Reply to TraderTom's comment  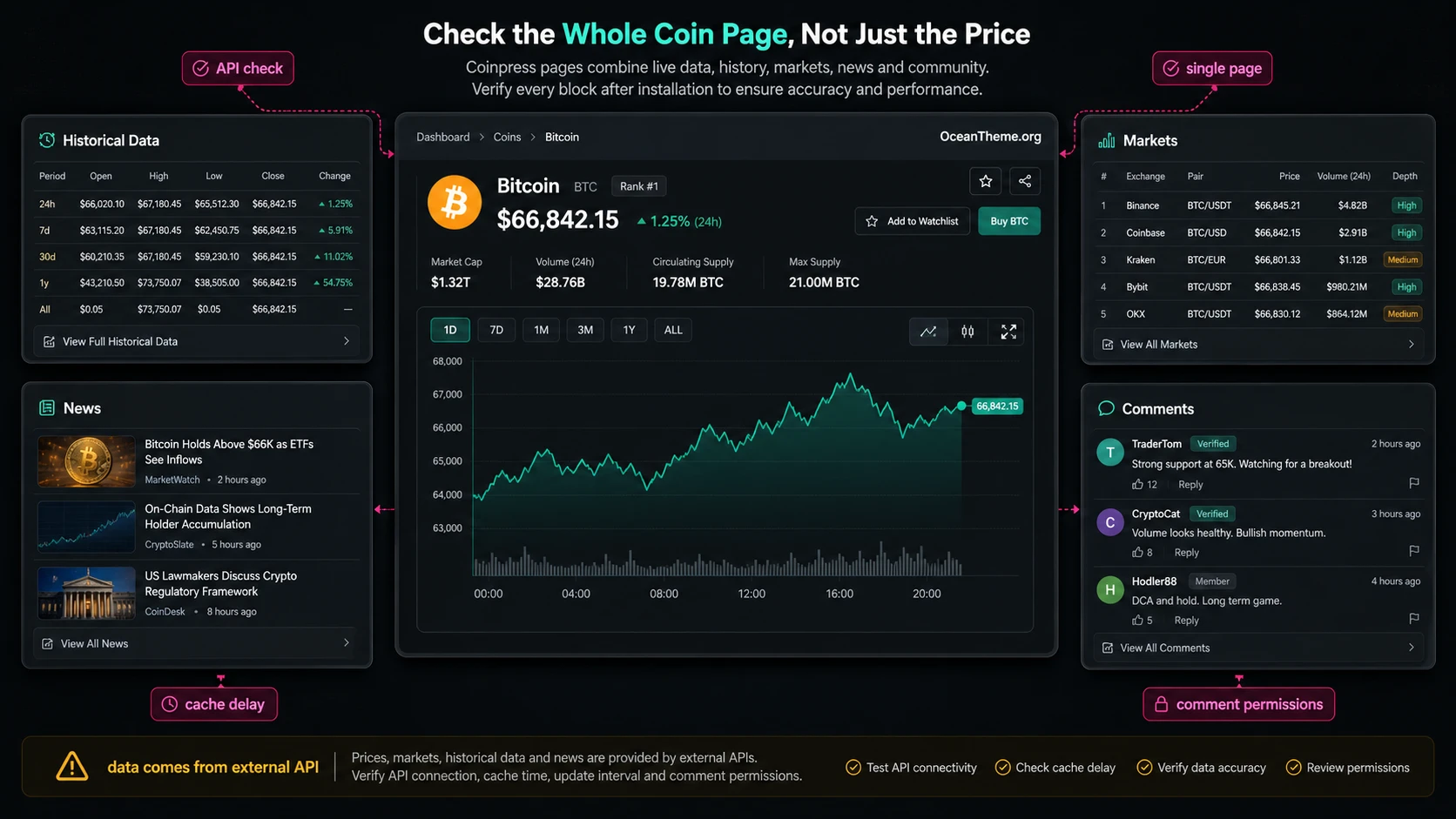click(1190, 485)
